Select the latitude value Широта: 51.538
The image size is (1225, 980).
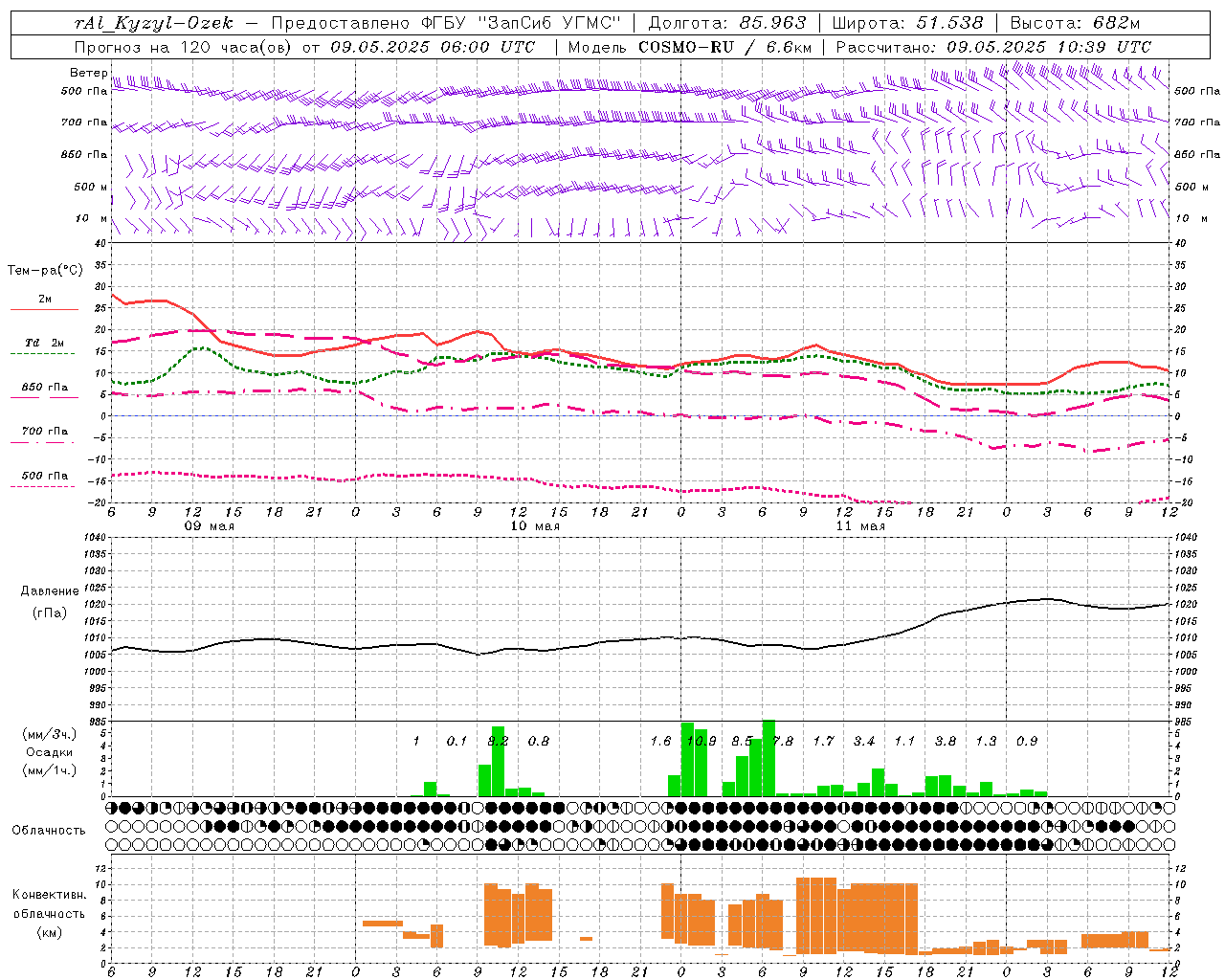pyautogui.click(x=908, y=23)
